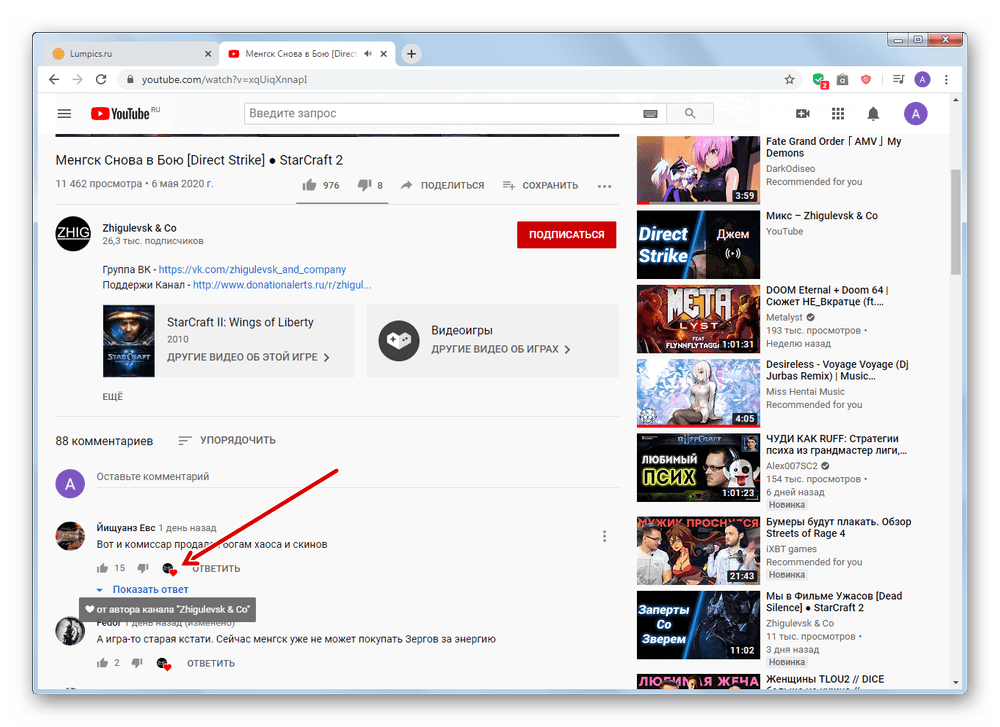Open the media control toolbar button
Image resolution: width=1000 pixels, height=727 pixels.
899,79
